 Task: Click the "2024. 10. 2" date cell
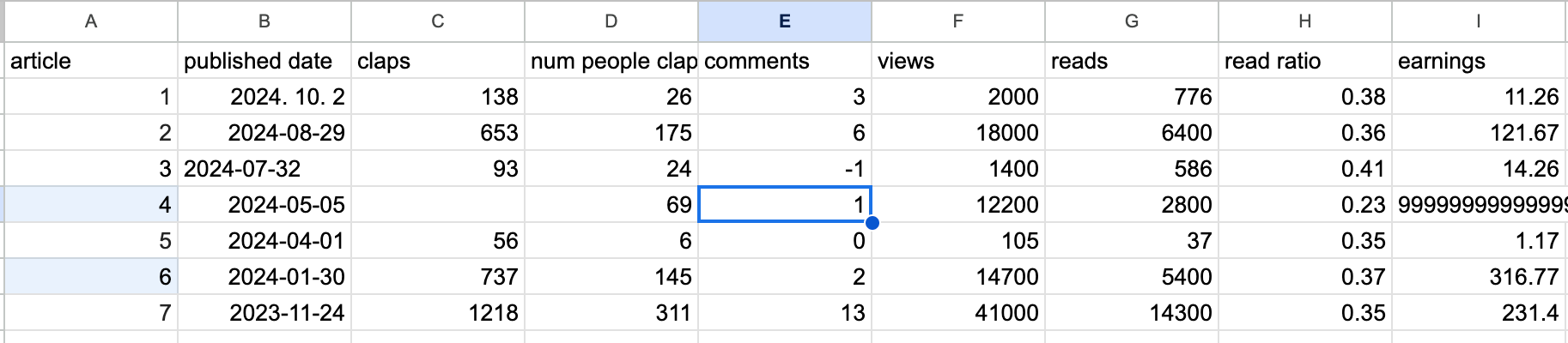pyautogui.click(x=264, y=97)
